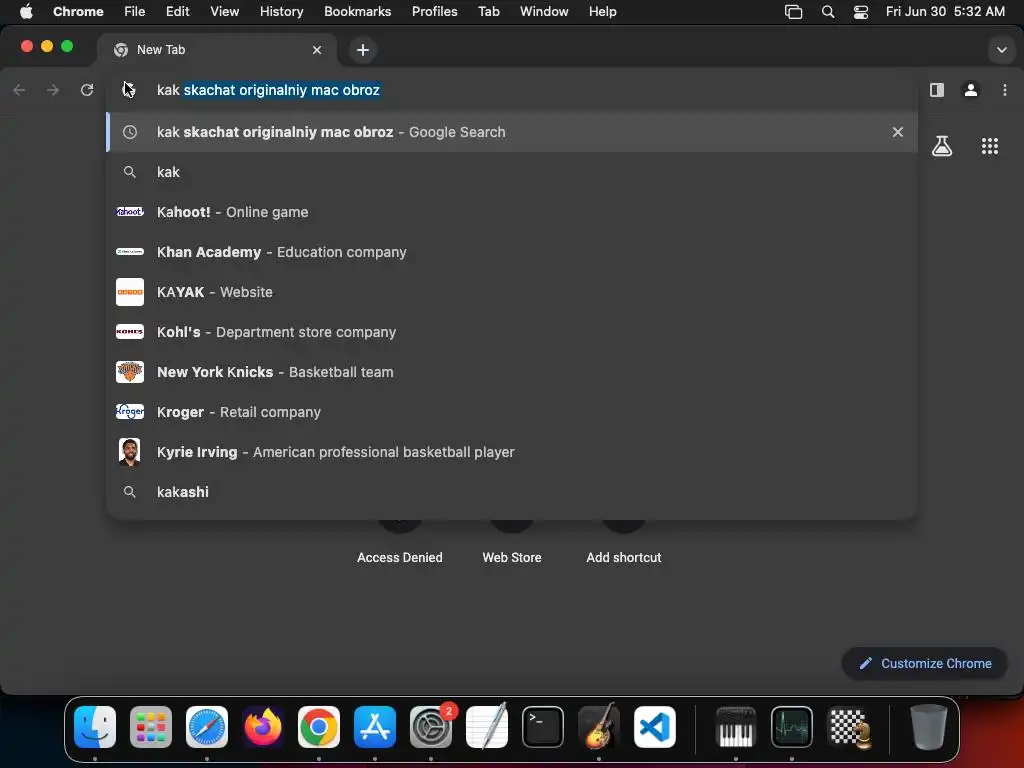
Task: Go forward to next page
Action: click(53, 90)
